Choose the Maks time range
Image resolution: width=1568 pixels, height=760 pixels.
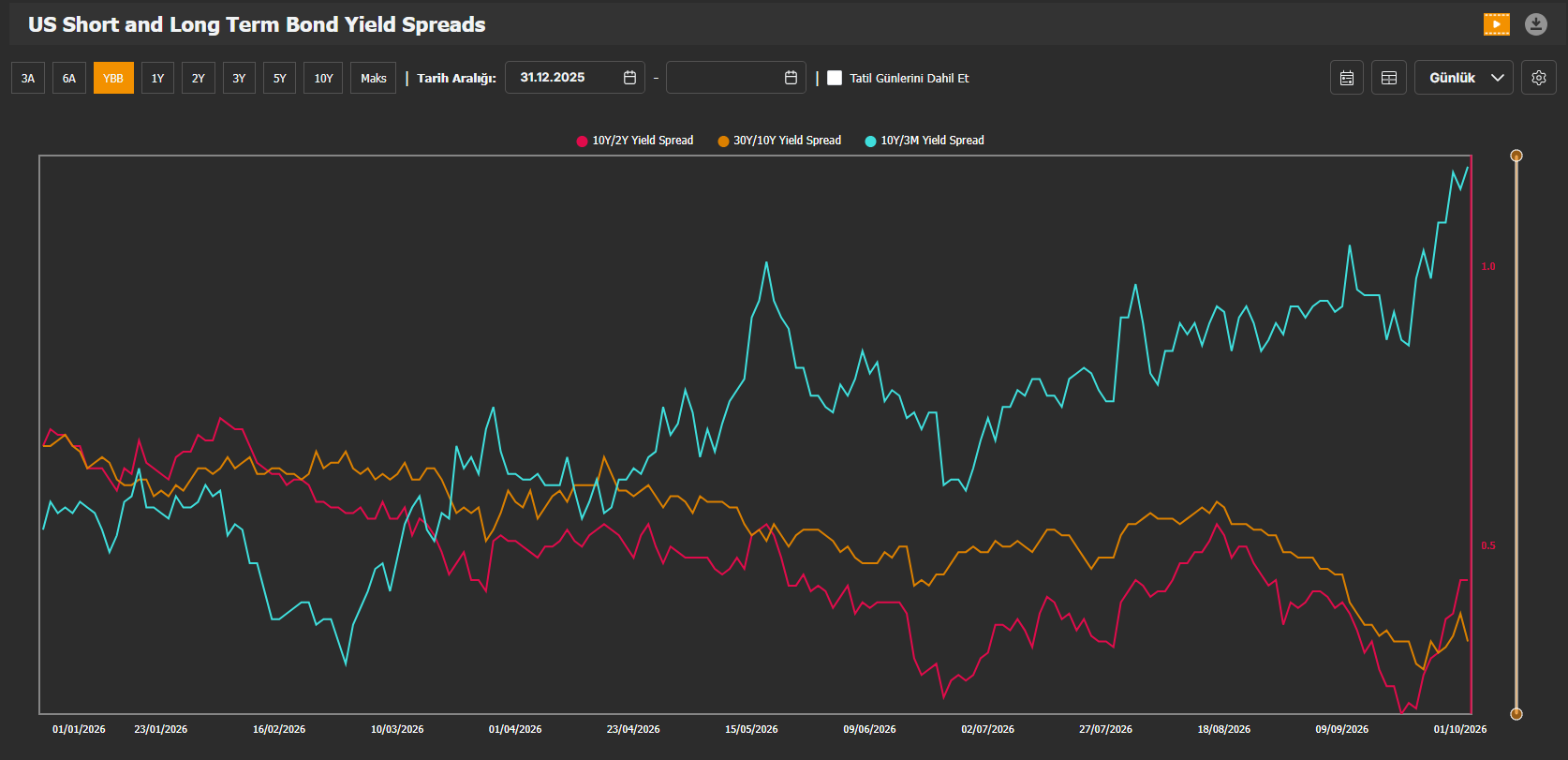tap(374, 78)
